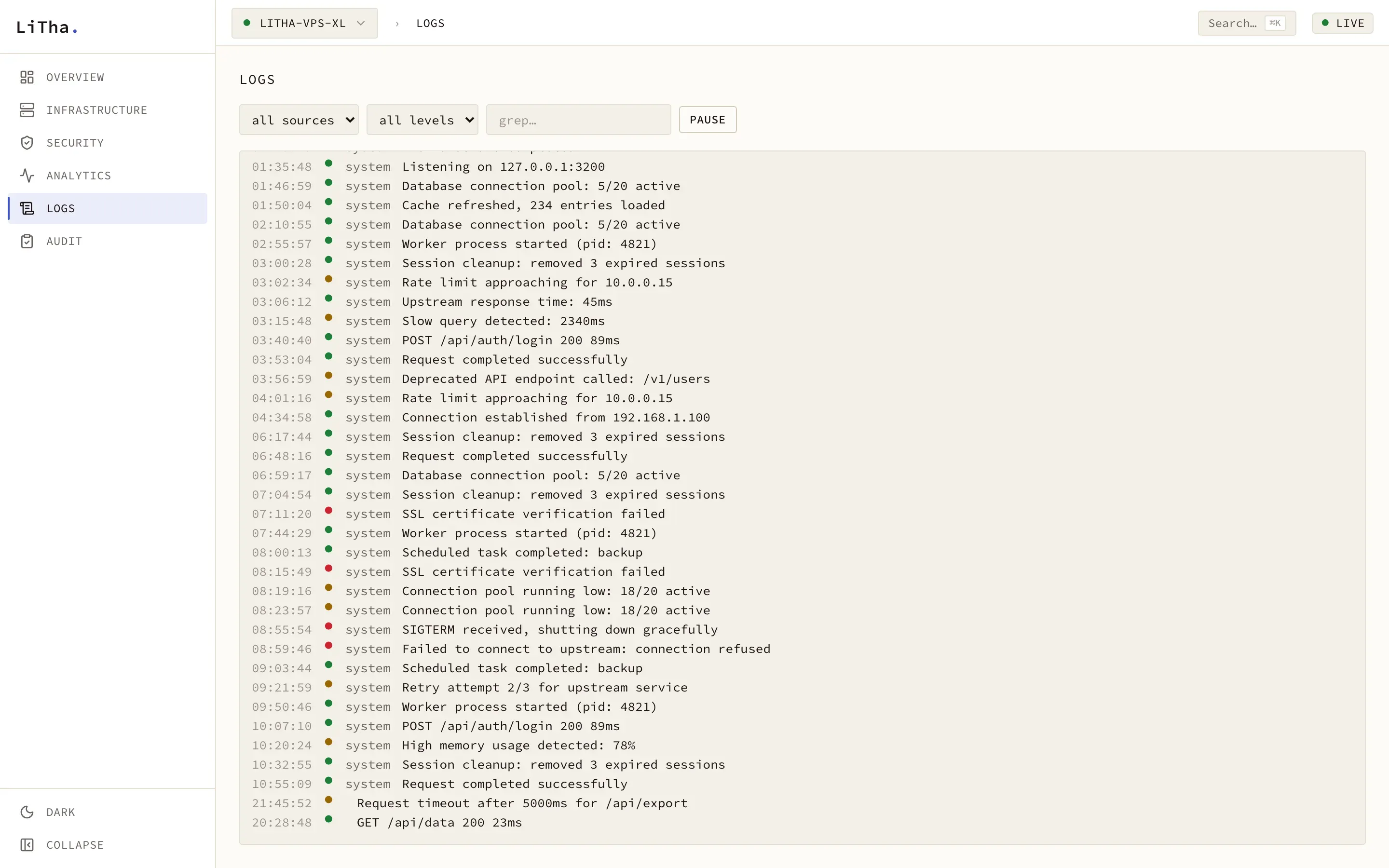Click amber dot on High memory usage row
Screen dimensions: 1389x868
(329, 742)
